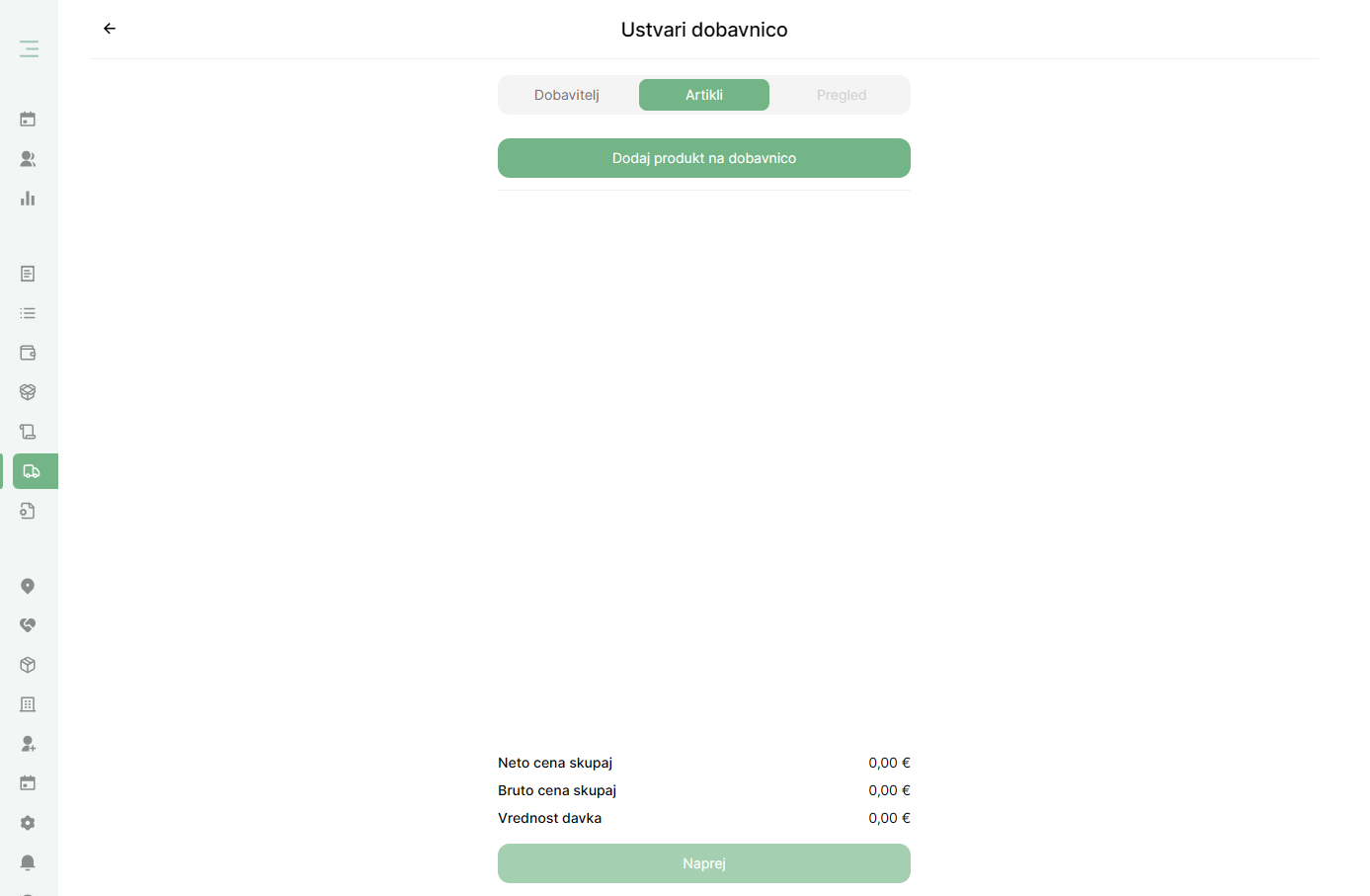Open the location pin icon
Viewport: 1370px width, 896px height.
[28, 586]
